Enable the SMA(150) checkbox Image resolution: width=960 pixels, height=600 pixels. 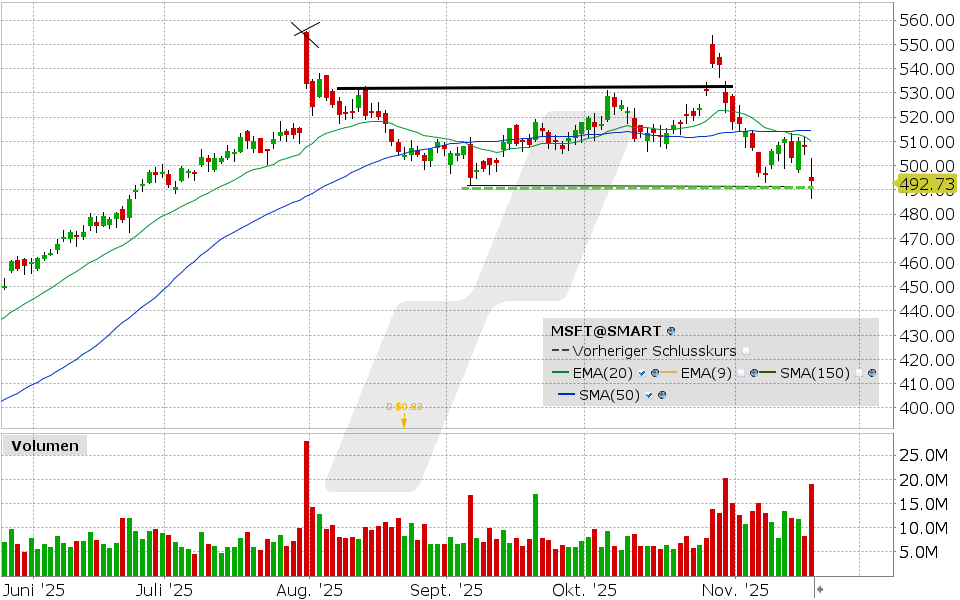click(857, 374)
